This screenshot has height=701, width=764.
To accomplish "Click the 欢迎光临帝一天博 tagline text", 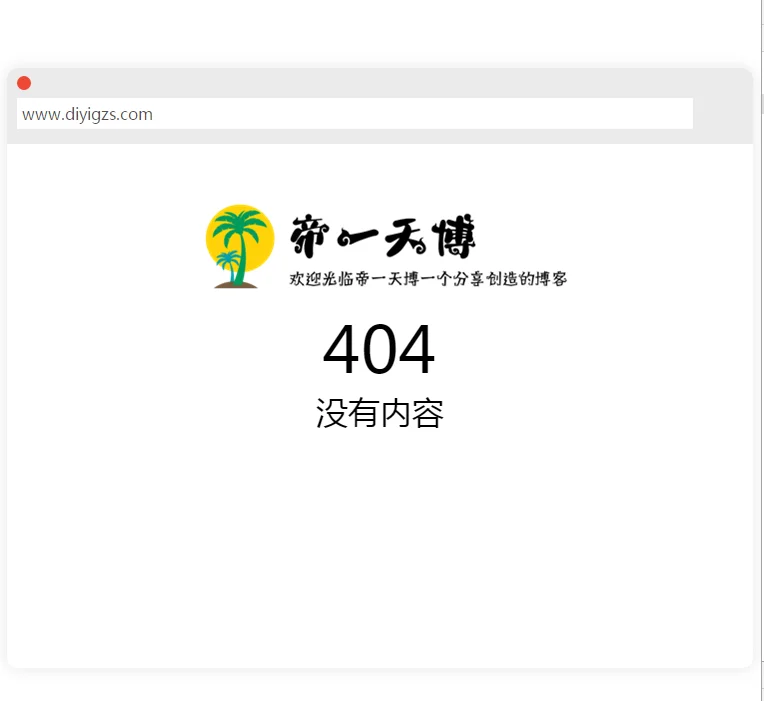I will (x=428, y=279).
